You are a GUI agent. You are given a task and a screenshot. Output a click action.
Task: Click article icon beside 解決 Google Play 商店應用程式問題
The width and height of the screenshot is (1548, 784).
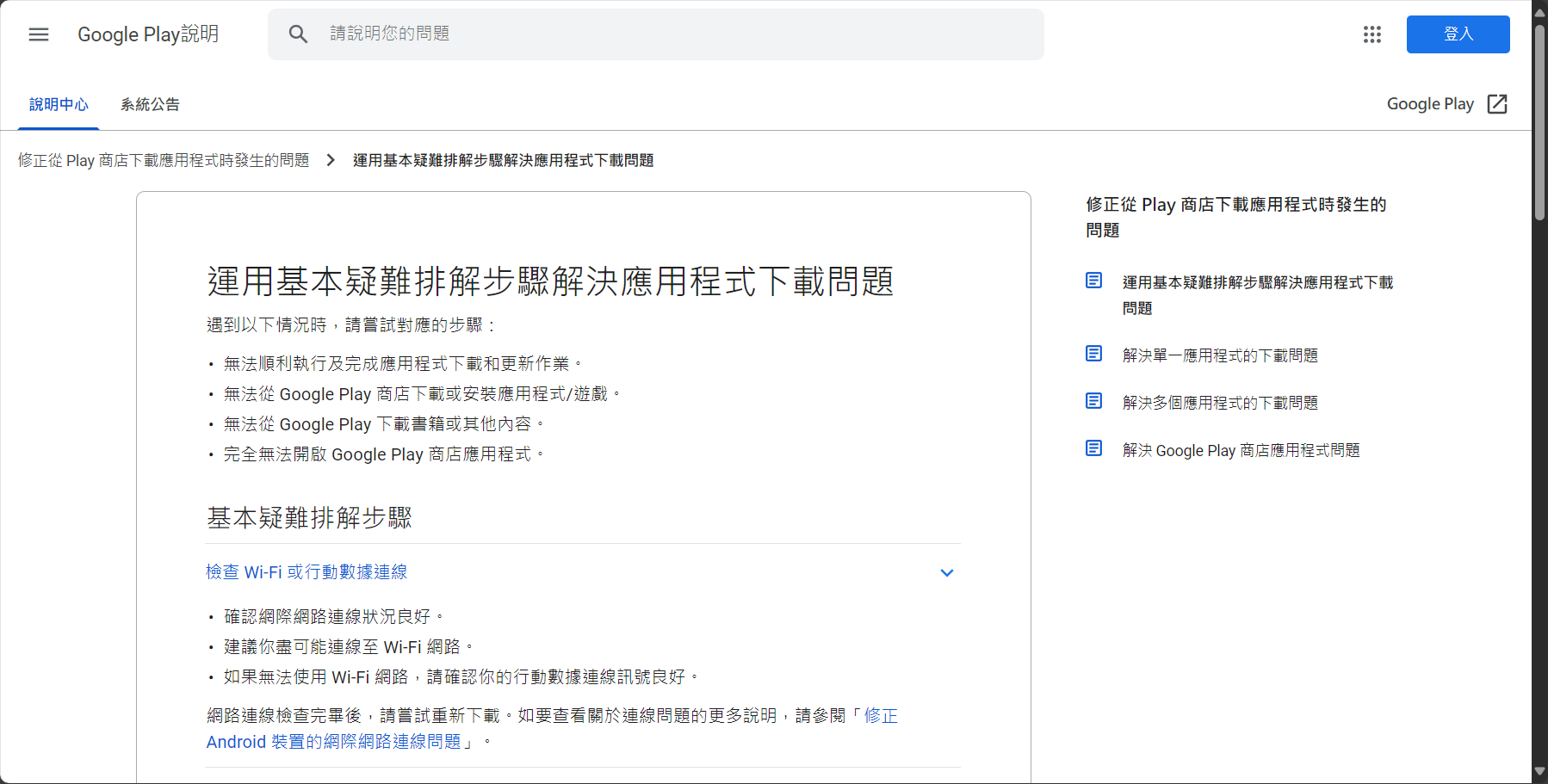(x=1094, y=448)
